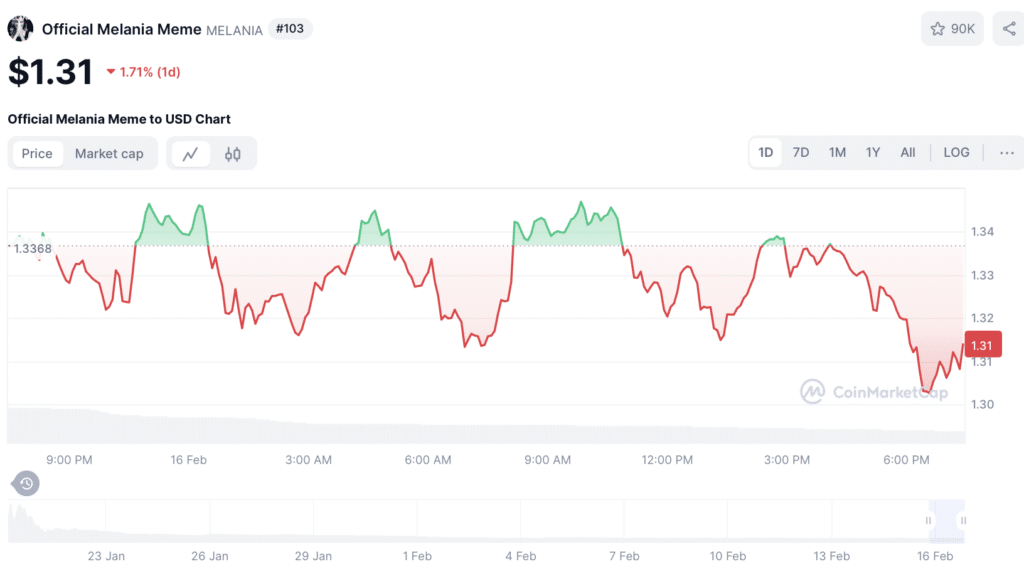1024x569 pixels.
Task: Switch chart to Price view
Action: tap(37, 154)
